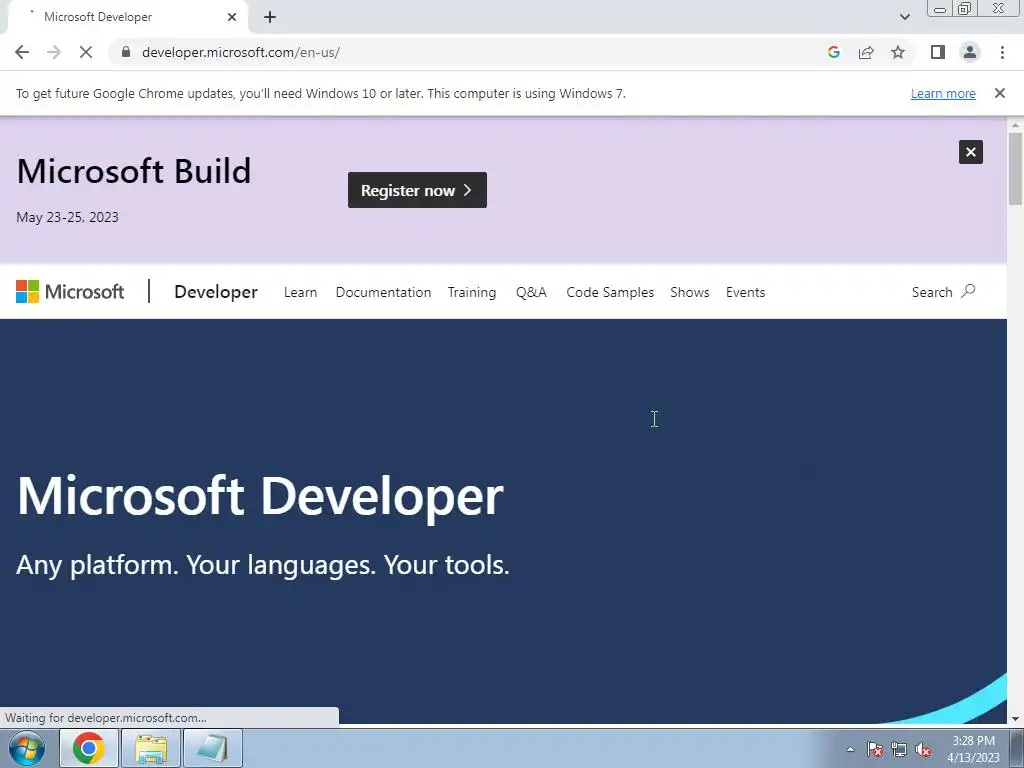Go back to the previous page
Image resolution: width=1024 pixels, height=768 pixels.
click(22, 52)
